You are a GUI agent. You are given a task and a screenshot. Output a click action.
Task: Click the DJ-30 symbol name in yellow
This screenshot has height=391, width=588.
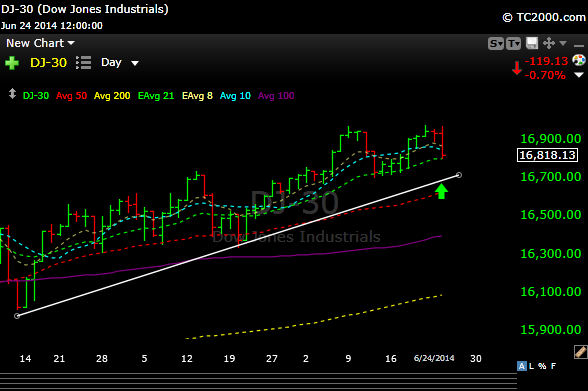click(48, 63)
